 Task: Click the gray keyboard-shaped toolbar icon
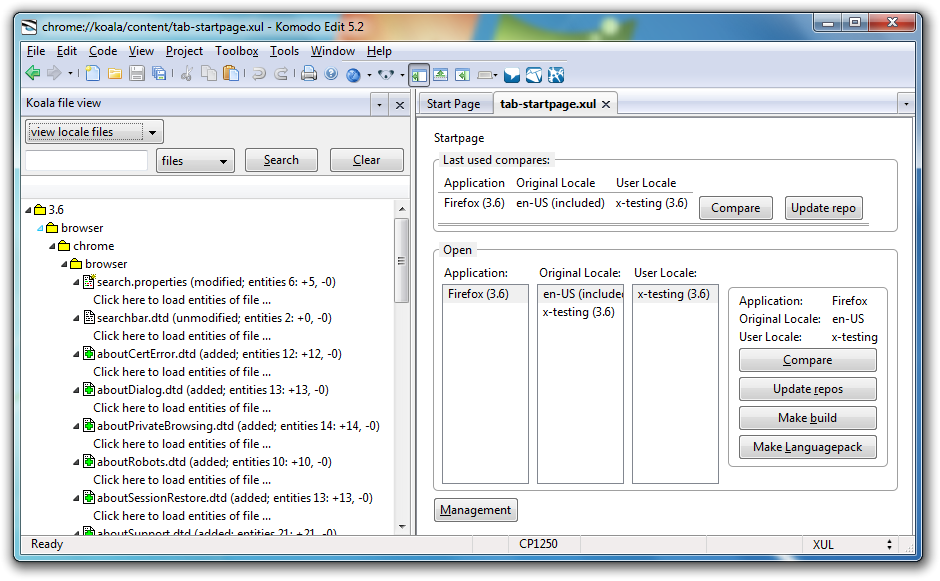[485, 75]
